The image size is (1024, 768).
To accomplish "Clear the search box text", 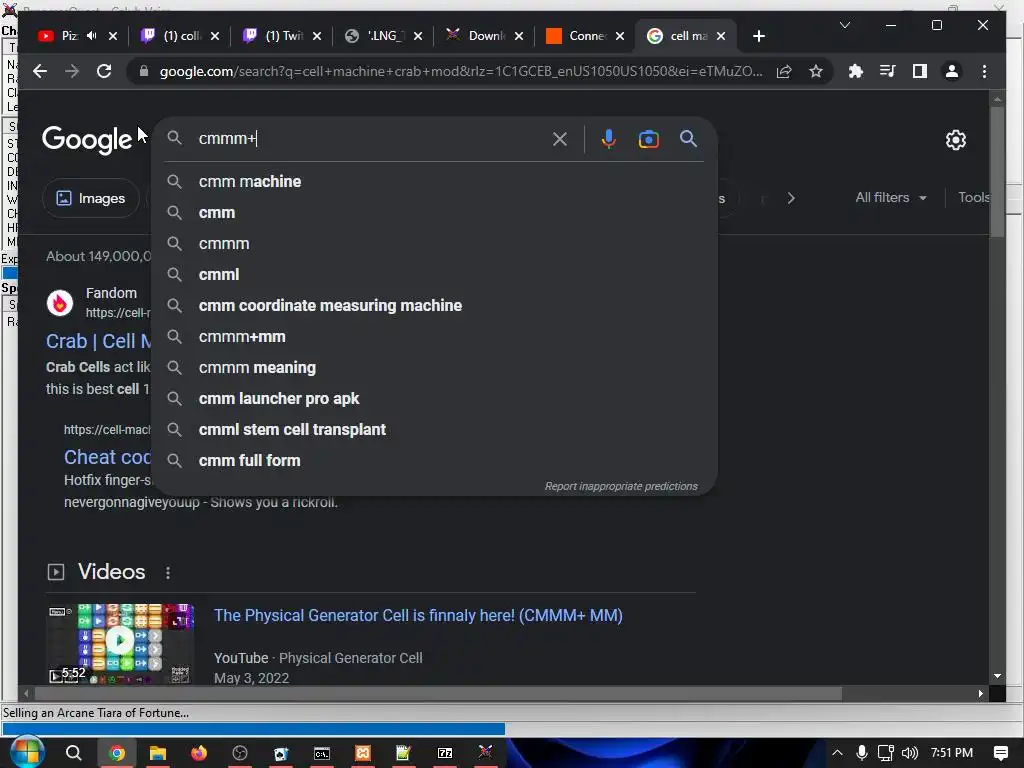I will click(x=560, y=139).
